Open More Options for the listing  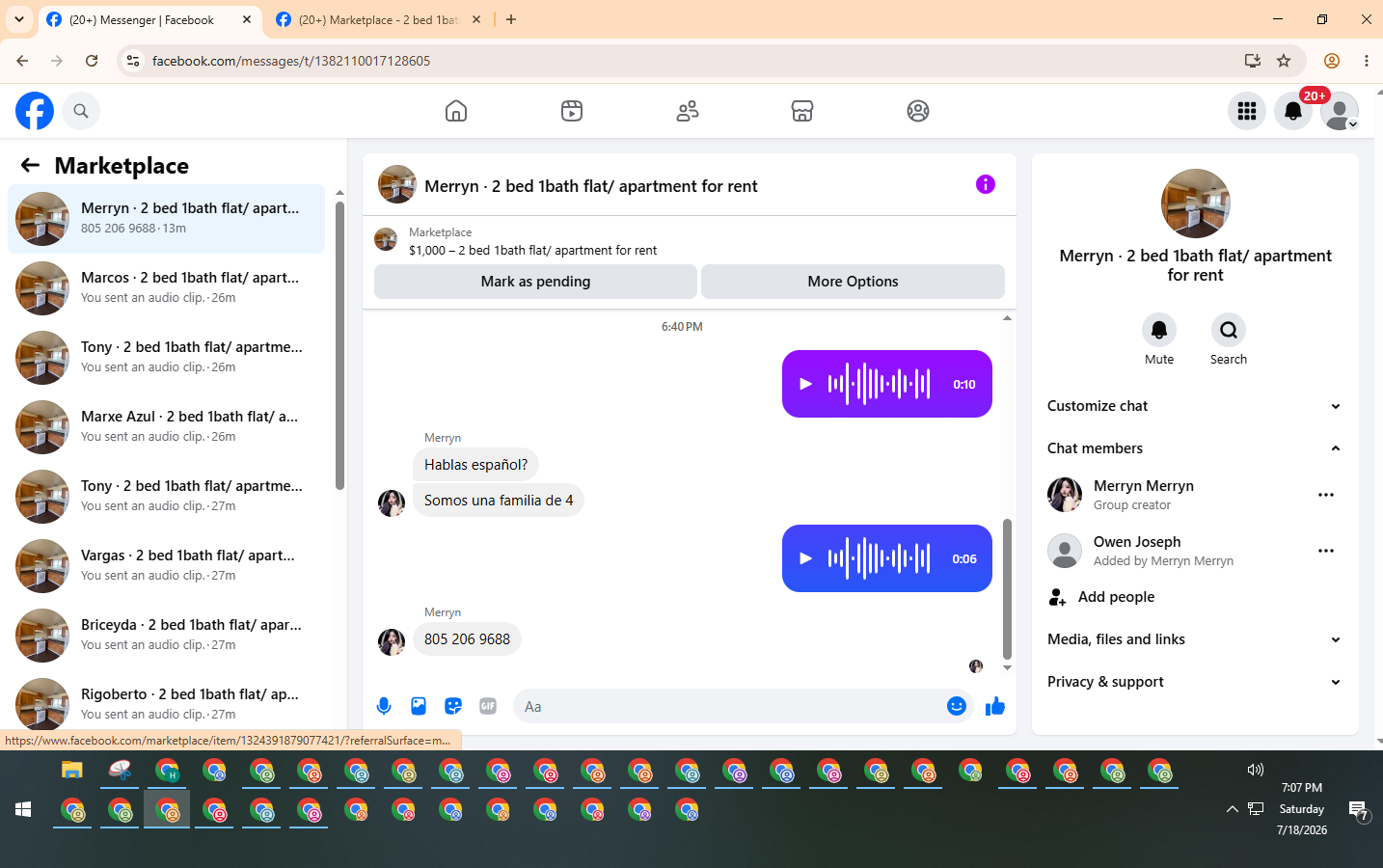pyautogui.click(x=853, y=282)
